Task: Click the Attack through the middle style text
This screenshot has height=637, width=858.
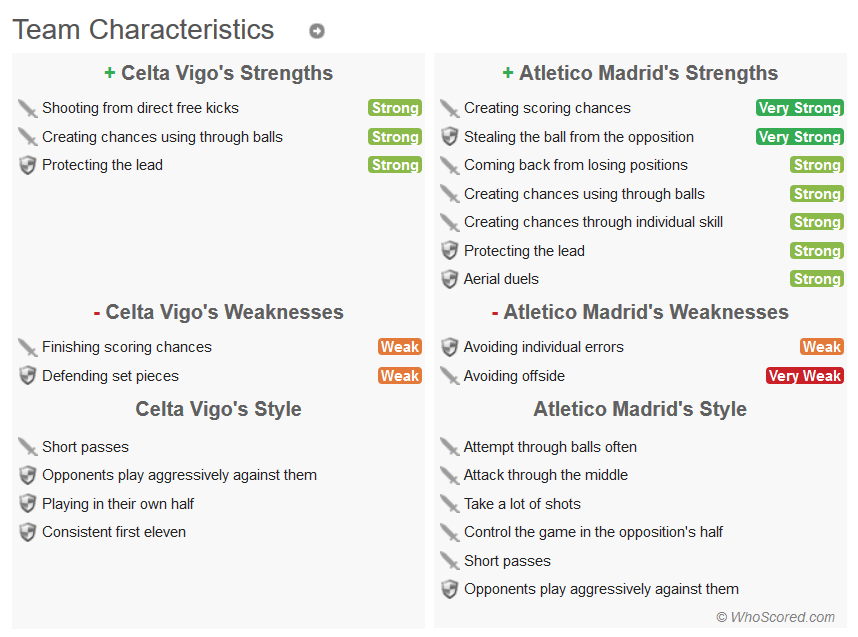Action: point(546,475)
